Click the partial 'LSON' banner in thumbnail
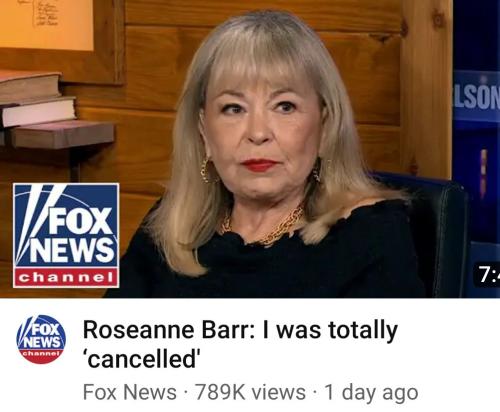 pos(476,97)
